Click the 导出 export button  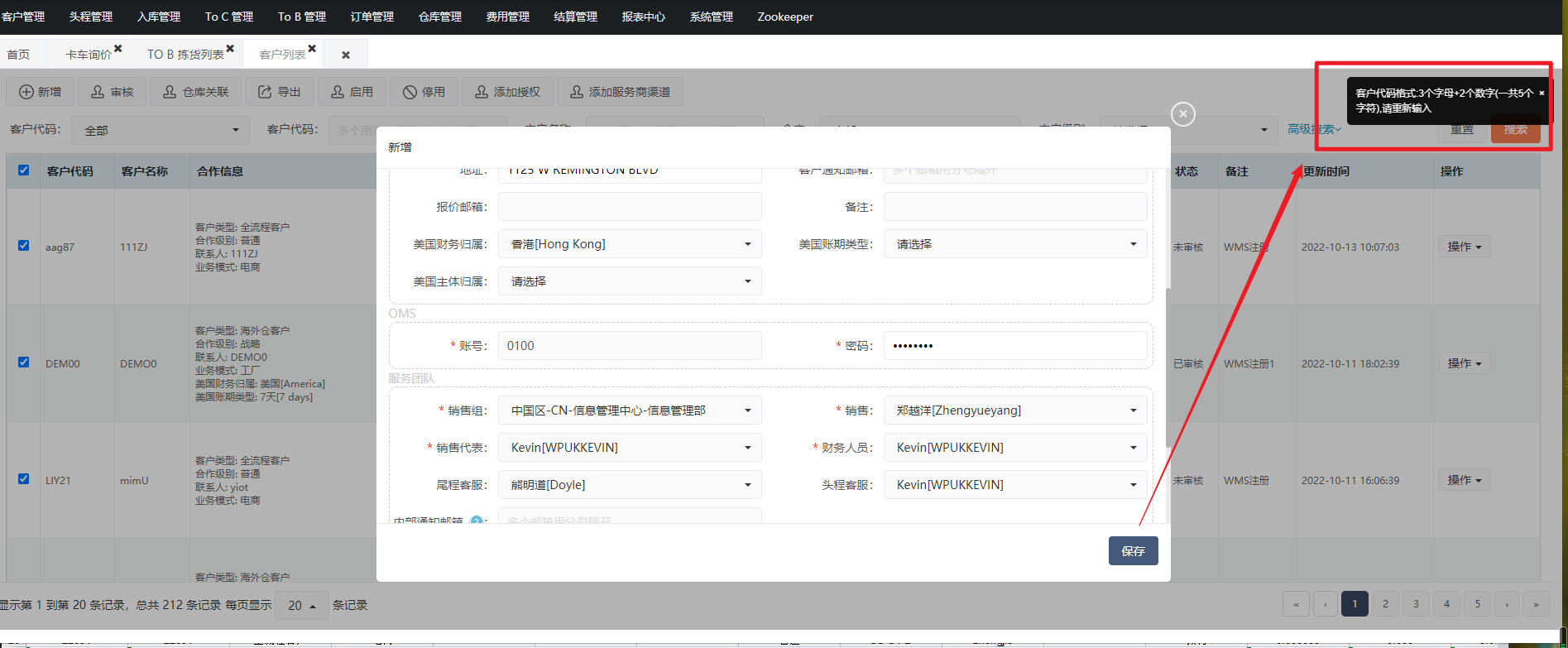pos(280,92)
